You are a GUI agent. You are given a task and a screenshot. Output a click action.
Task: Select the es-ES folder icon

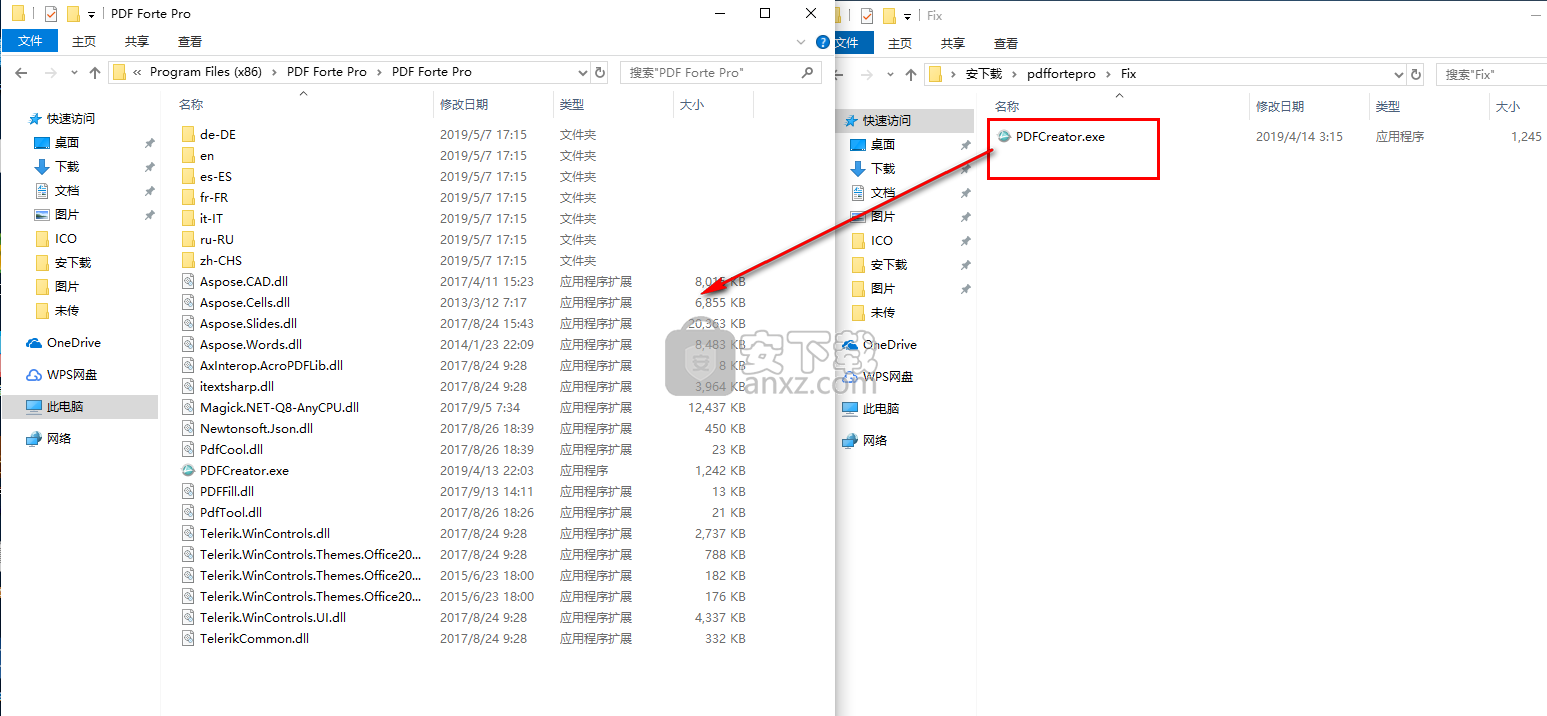pos(189,176)
